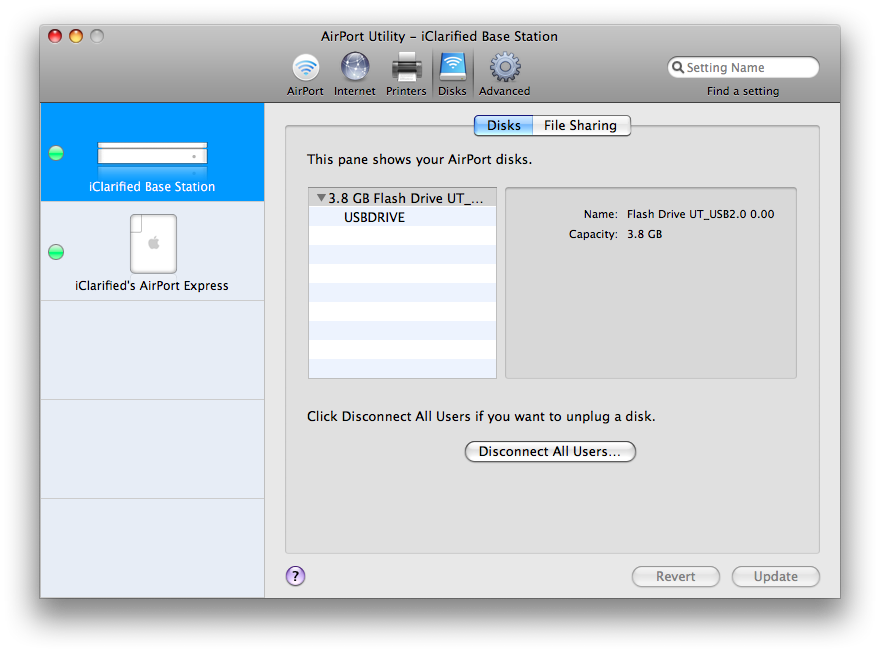Open the Printers pane
The width and height of the screenshot is (880, 653).
pyautogui.click(x=406, y=74)
